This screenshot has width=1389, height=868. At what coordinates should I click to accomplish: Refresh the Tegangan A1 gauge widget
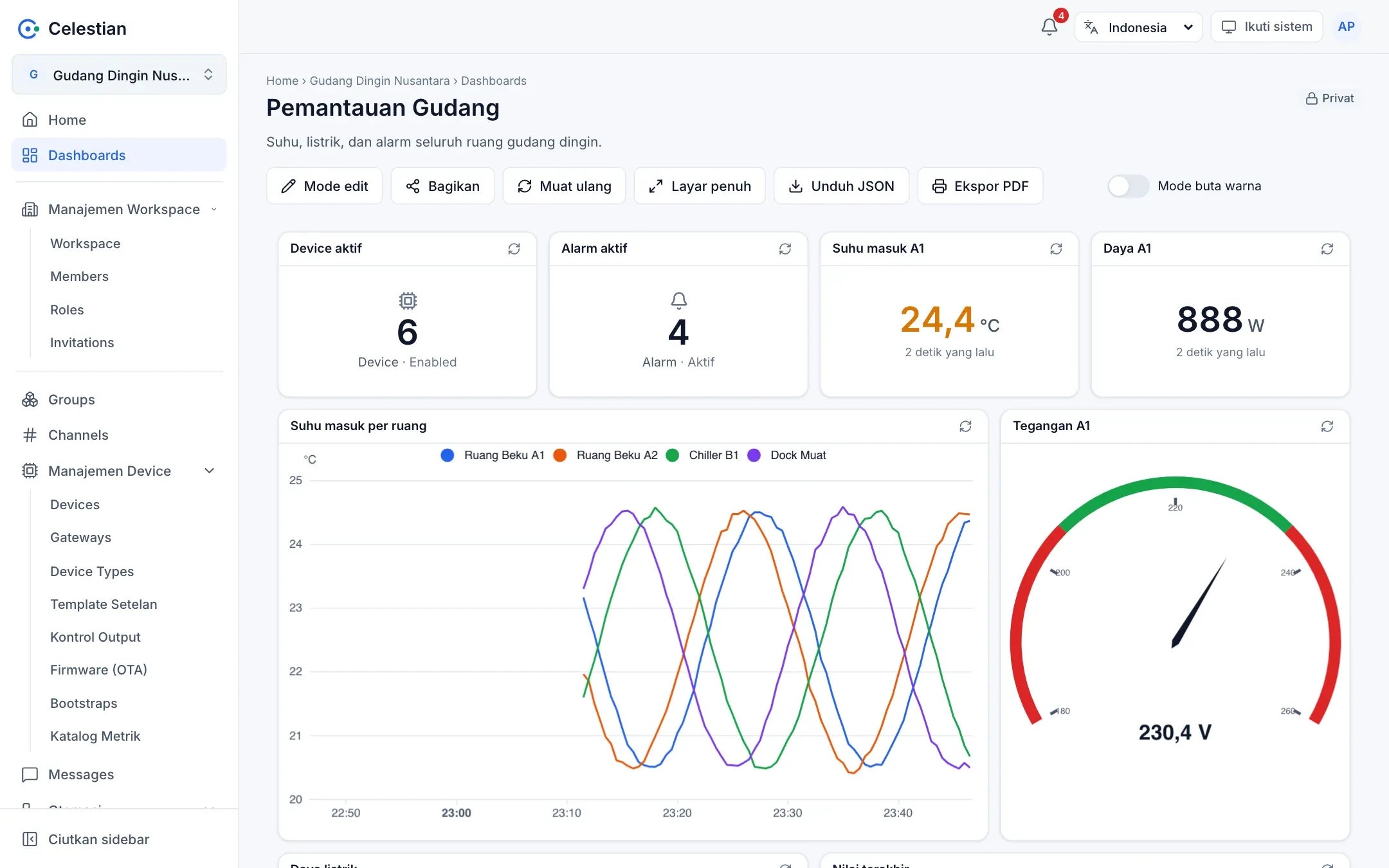pos(1327,426)
